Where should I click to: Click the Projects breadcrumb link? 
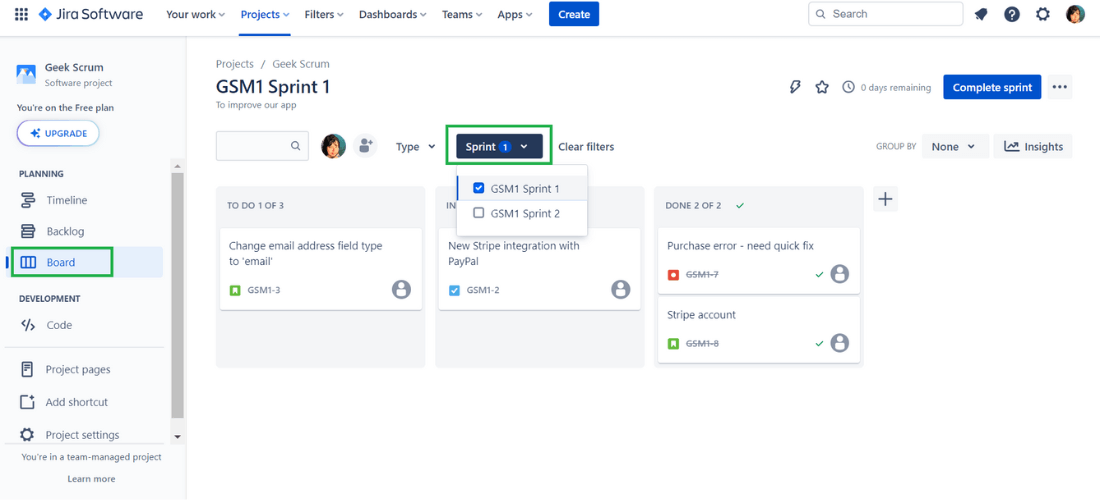point(234,64)
